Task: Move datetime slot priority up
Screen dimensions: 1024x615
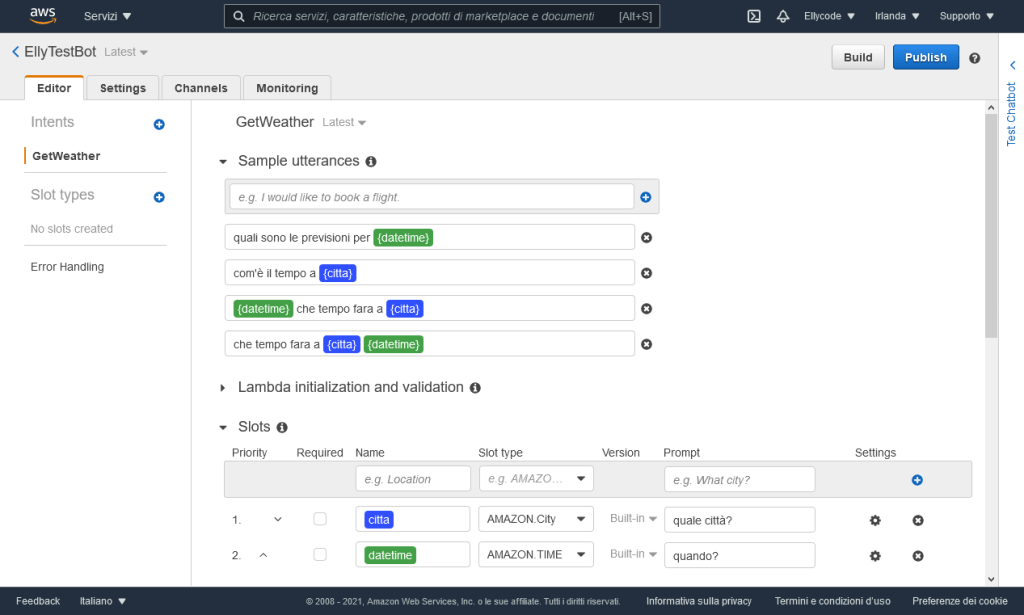Action: tap(263, 555)
